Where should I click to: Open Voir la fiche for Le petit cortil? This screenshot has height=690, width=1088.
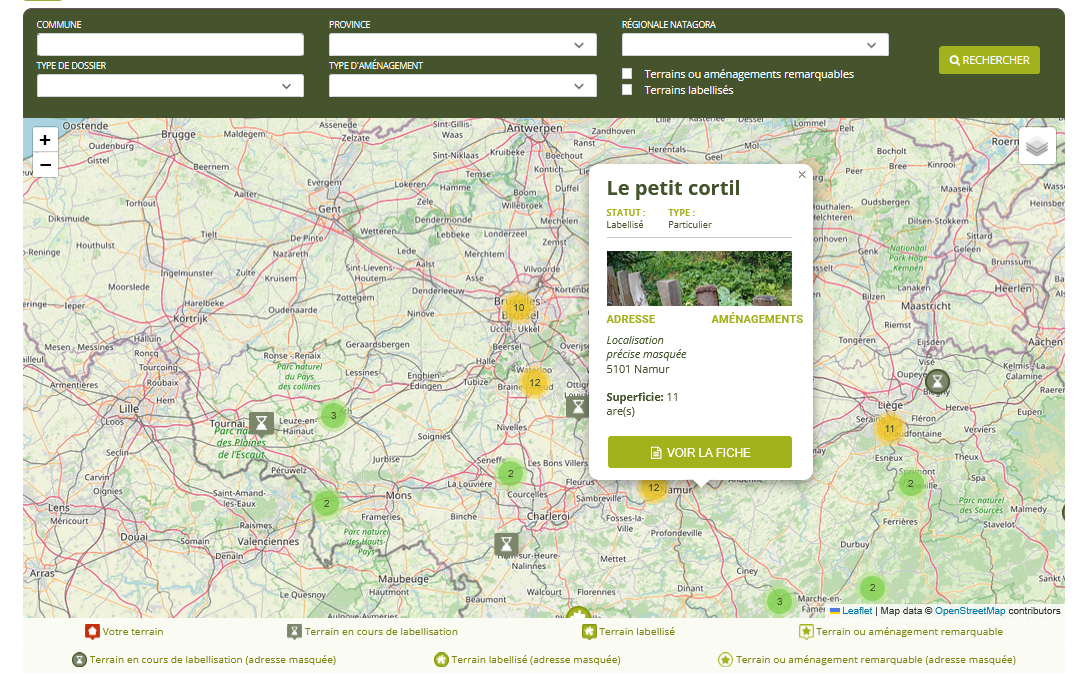point(699,452)
